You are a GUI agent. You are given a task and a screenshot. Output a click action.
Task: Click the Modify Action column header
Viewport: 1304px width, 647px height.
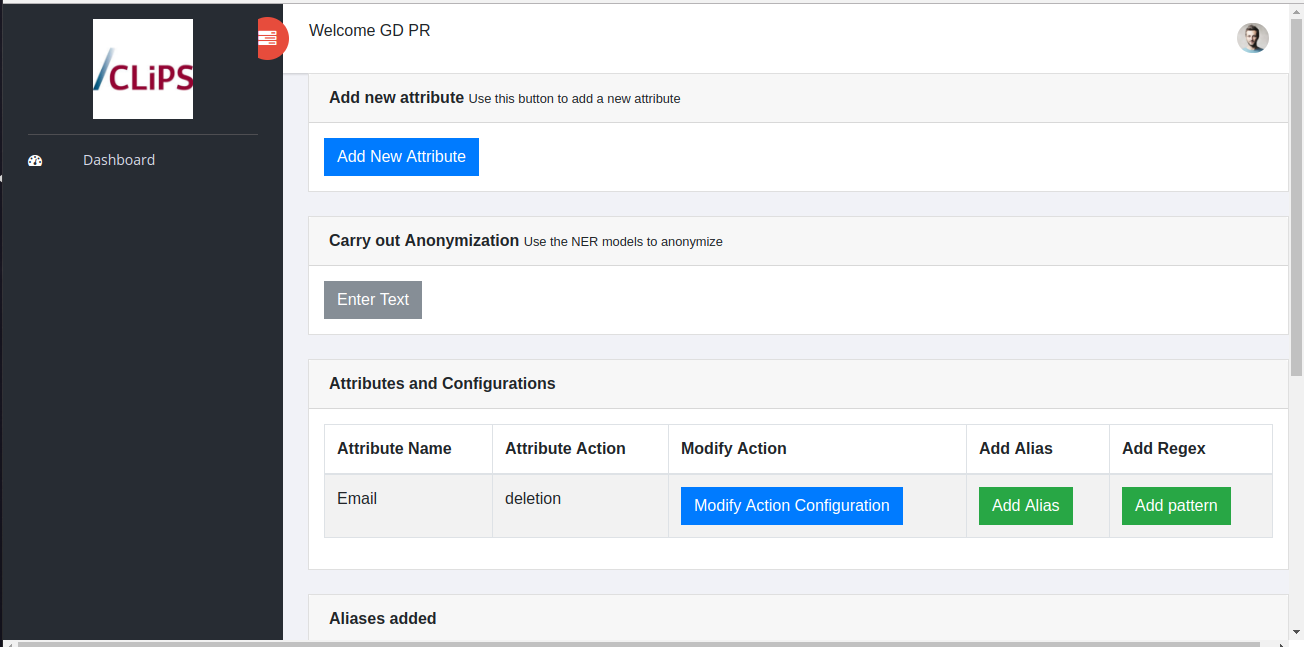pos(817,449)
